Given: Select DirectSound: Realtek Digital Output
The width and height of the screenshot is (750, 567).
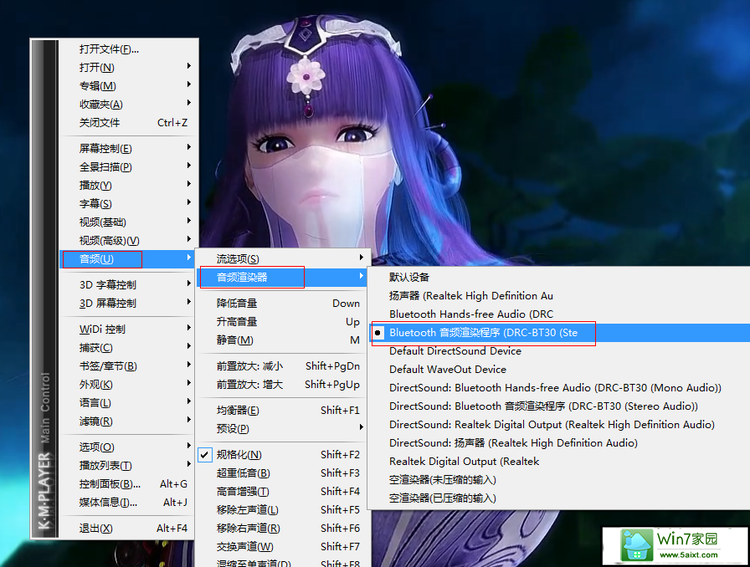Looking at the screenshot, I should tap(560, 424).
